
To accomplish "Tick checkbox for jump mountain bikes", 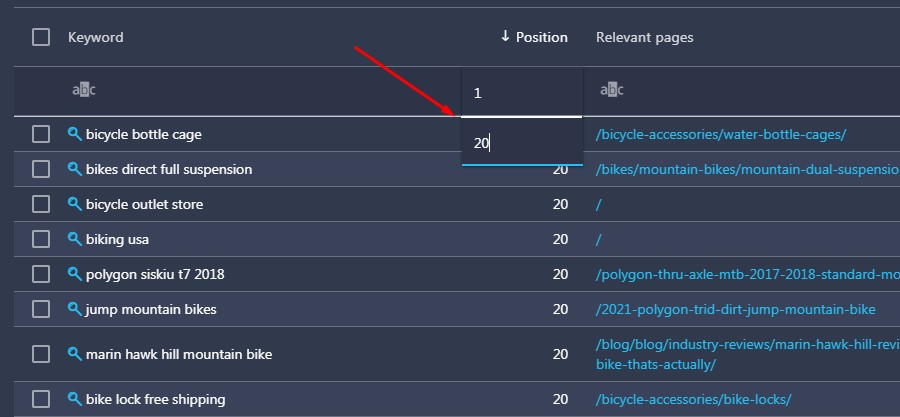I will tap(41, 309).
